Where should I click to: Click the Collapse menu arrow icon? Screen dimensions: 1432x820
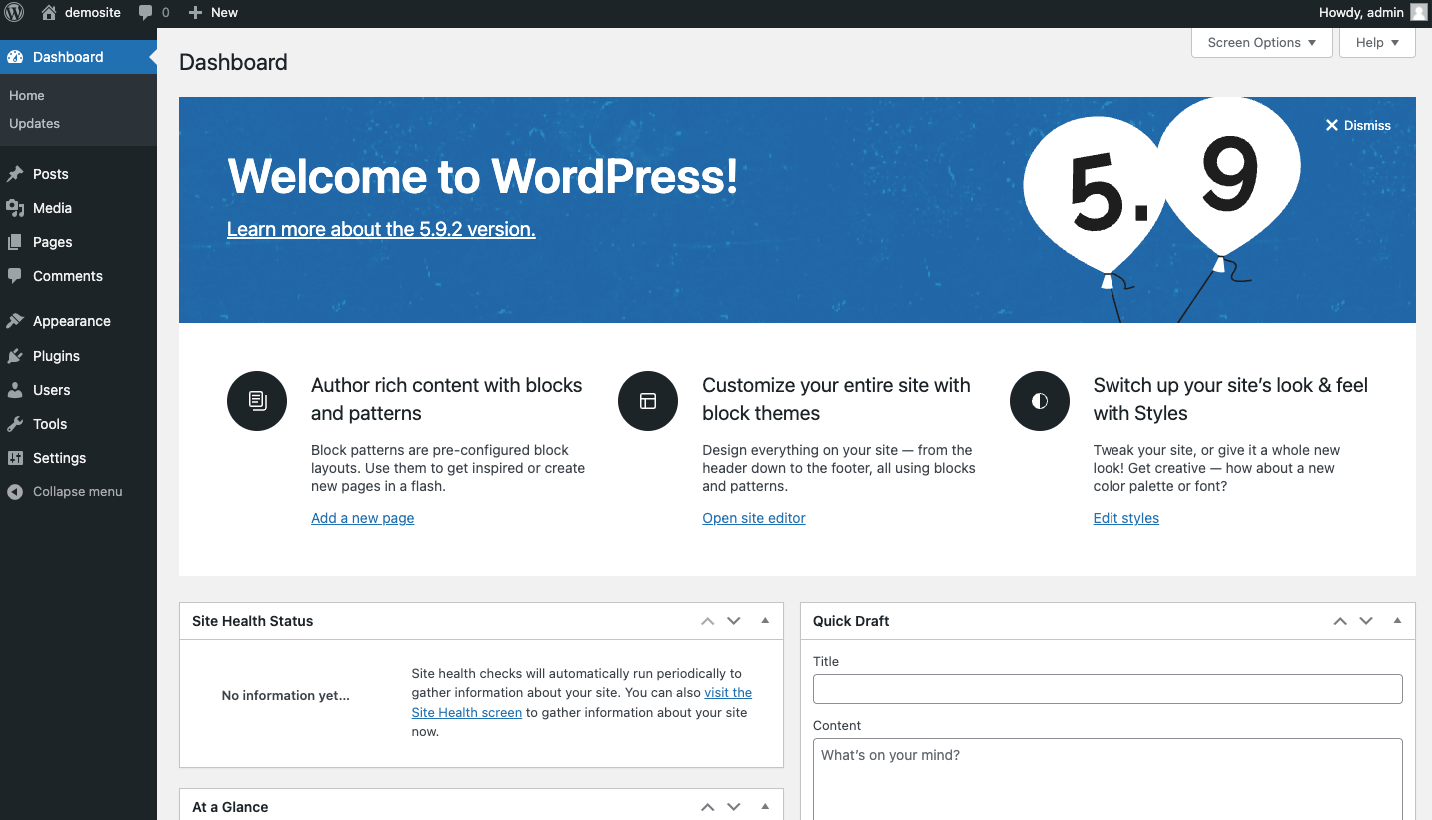point(15,492)
